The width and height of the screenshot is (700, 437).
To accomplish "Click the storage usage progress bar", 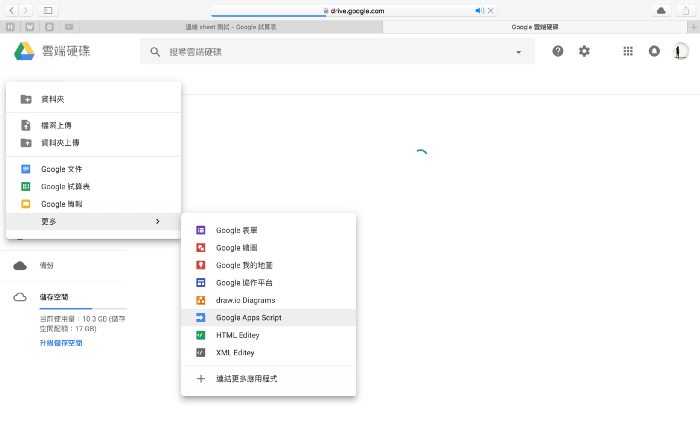I will (83, 308).
